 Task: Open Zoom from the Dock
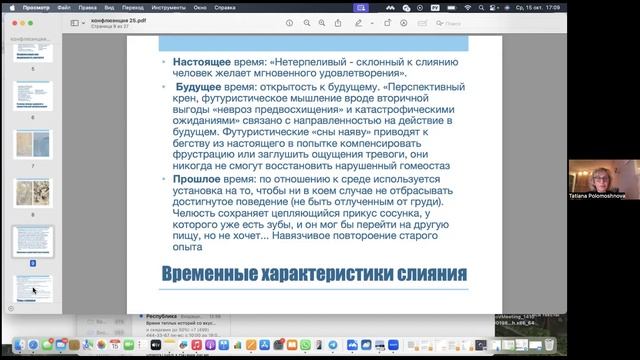pos(393,345)
